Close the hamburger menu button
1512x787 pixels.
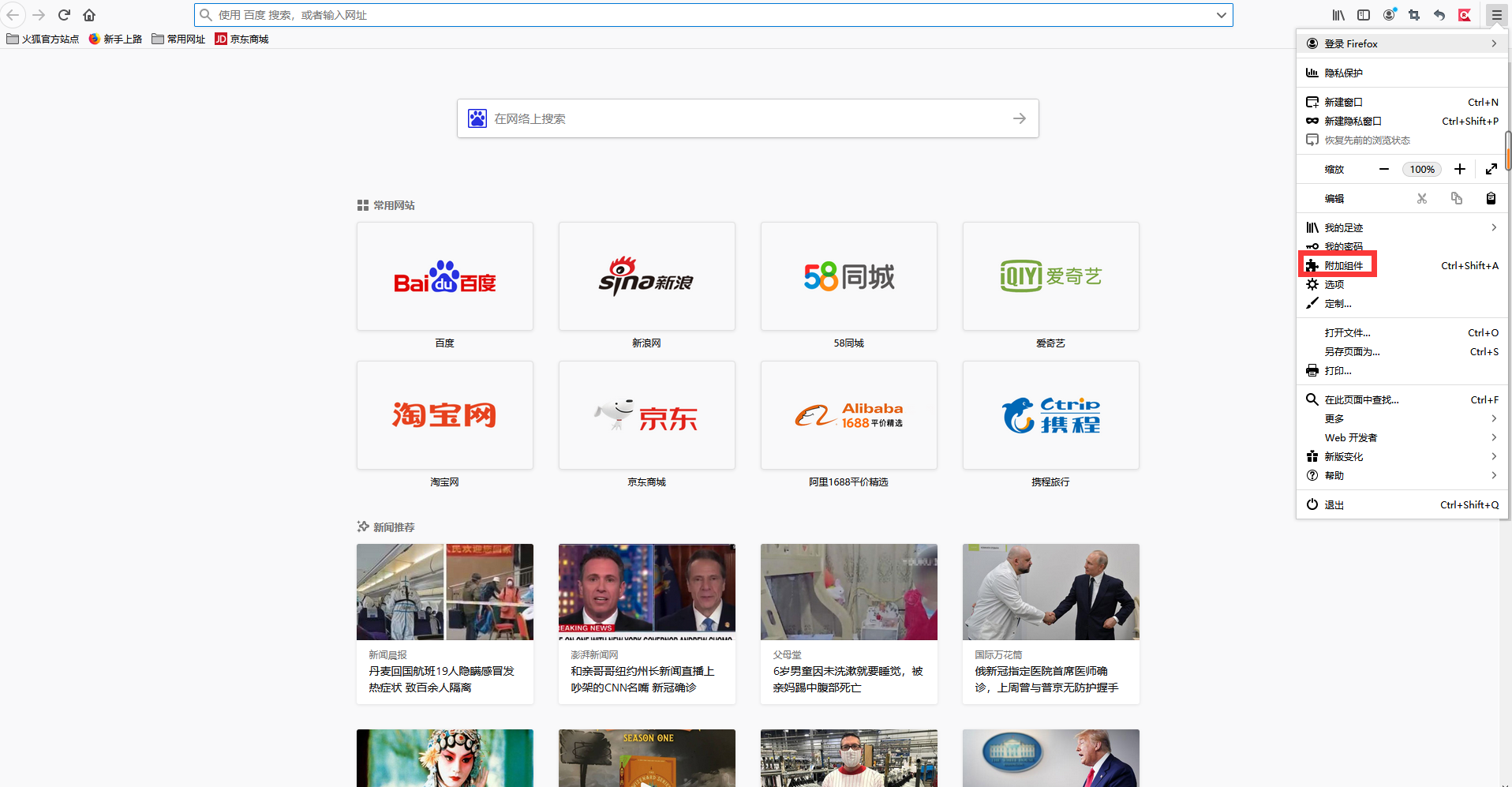coord(1497,15)
